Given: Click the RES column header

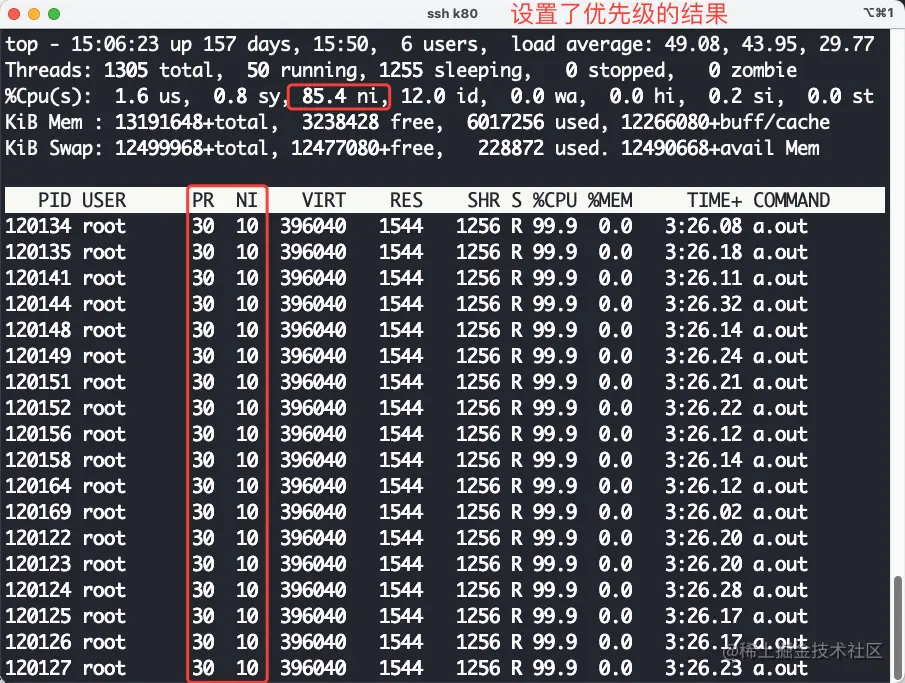Looking at the screenshot, I should point(406,200).
